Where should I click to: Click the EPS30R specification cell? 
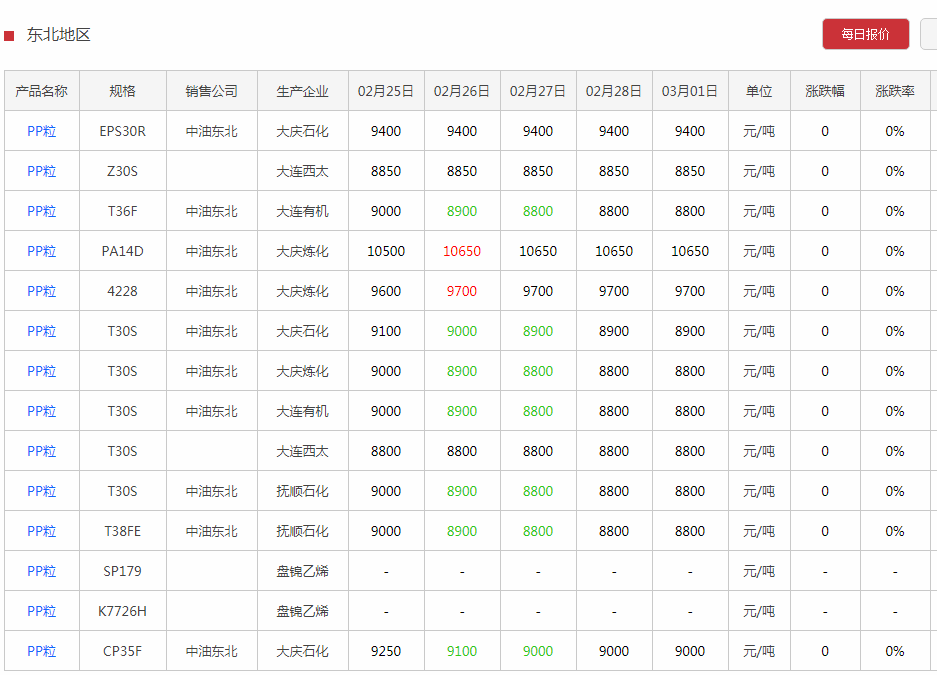pyautogui.click(x=123, y=131)
